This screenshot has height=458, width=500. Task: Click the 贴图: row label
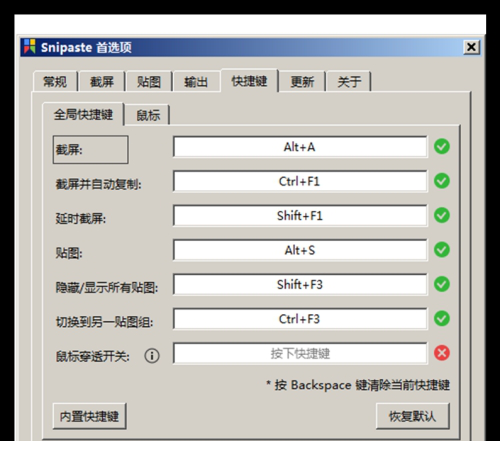[69, 253]
